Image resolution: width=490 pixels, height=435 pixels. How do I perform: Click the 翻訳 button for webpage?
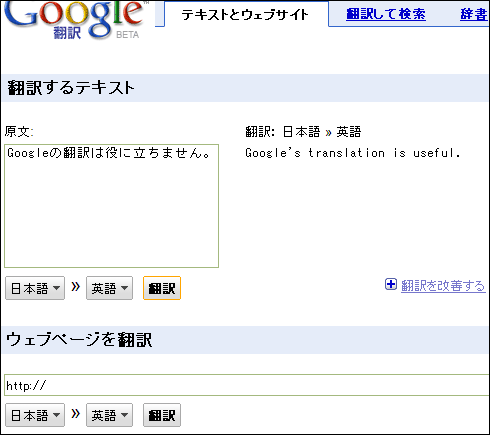pyautogui.click(x=162, y=415)
